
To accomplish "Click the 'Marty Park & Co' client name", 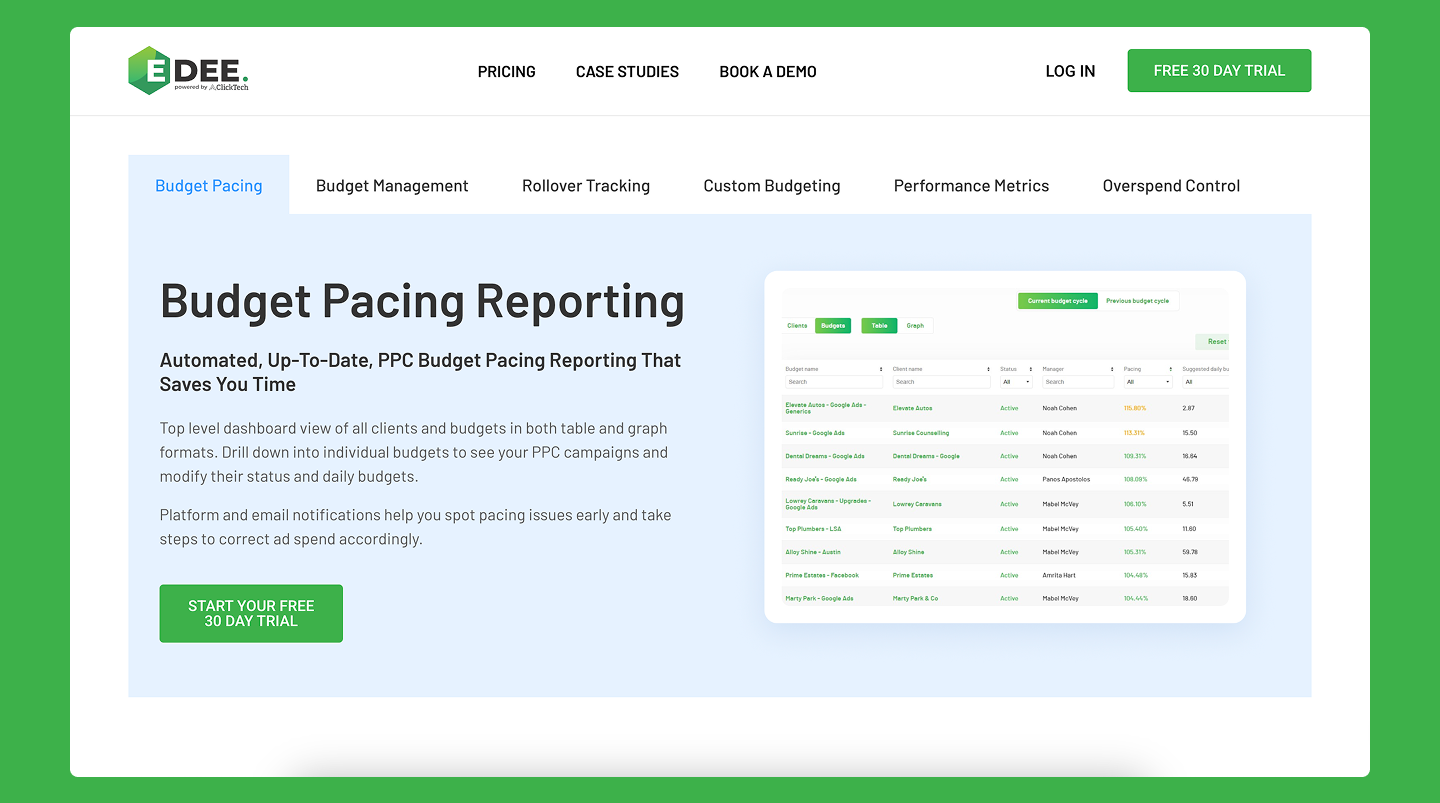I will pos(916,598).
